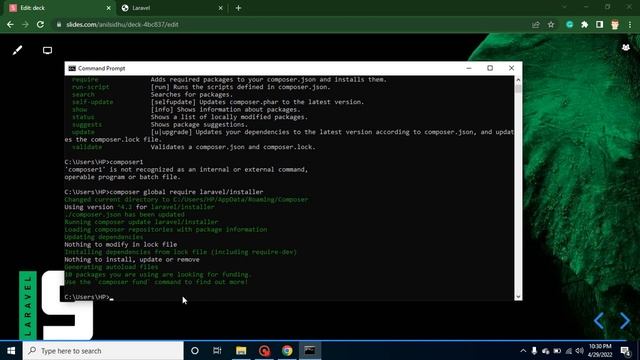Start presentation with the screen icon

pos(47,50)
